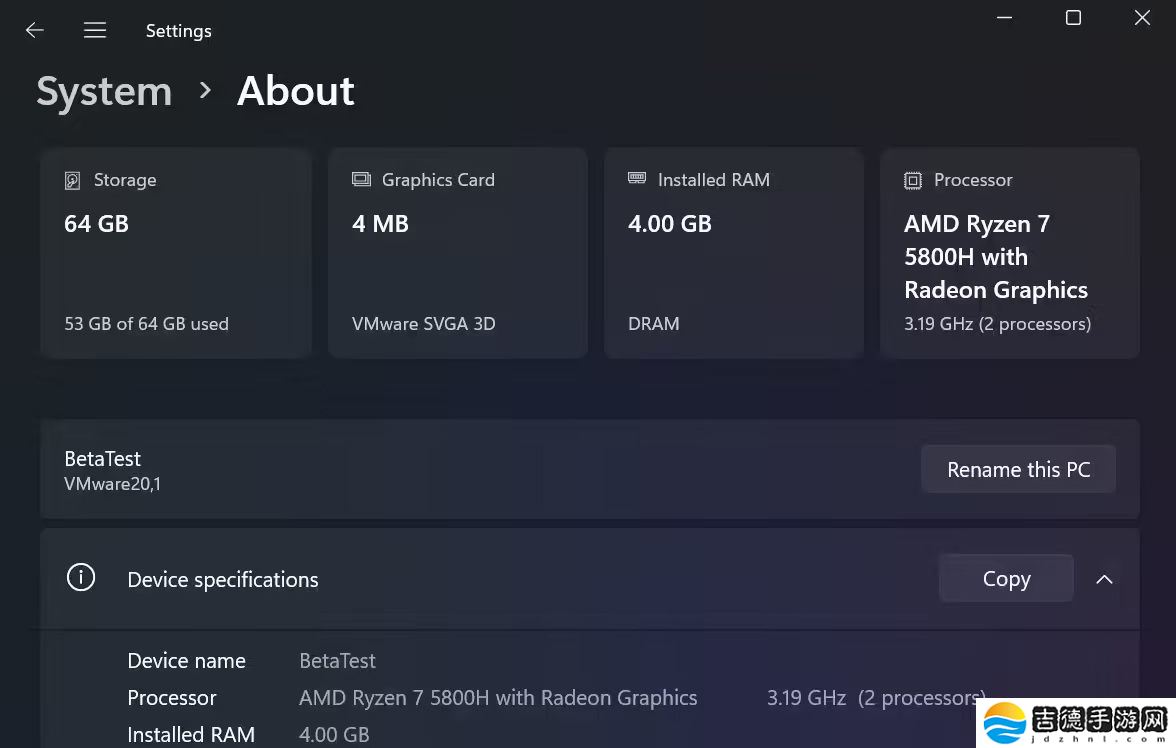Navigate to System via breadcrumb
The image size is (1176, 748).
point(104,91)
